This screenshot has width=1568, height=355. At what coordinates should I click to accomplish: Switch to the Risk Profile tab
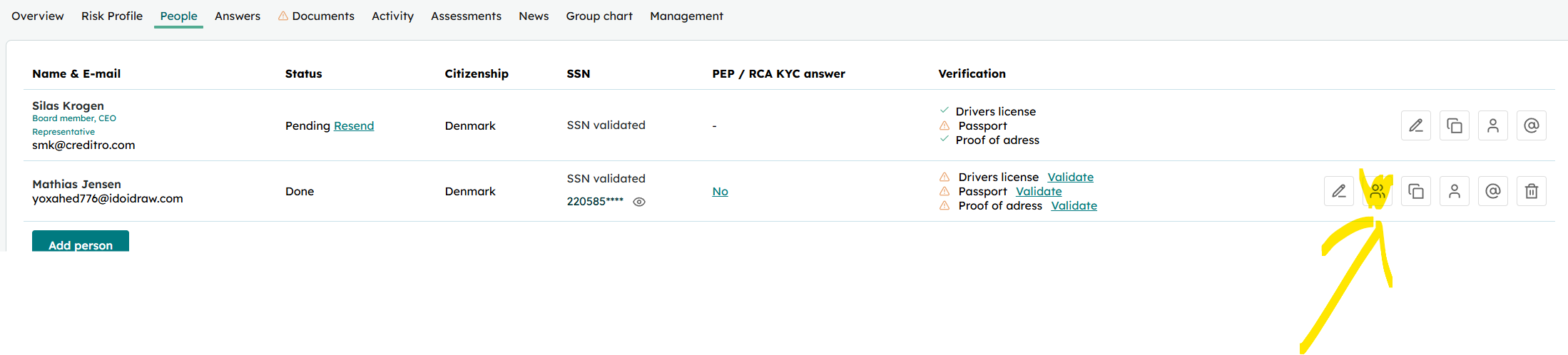(112, 16)
